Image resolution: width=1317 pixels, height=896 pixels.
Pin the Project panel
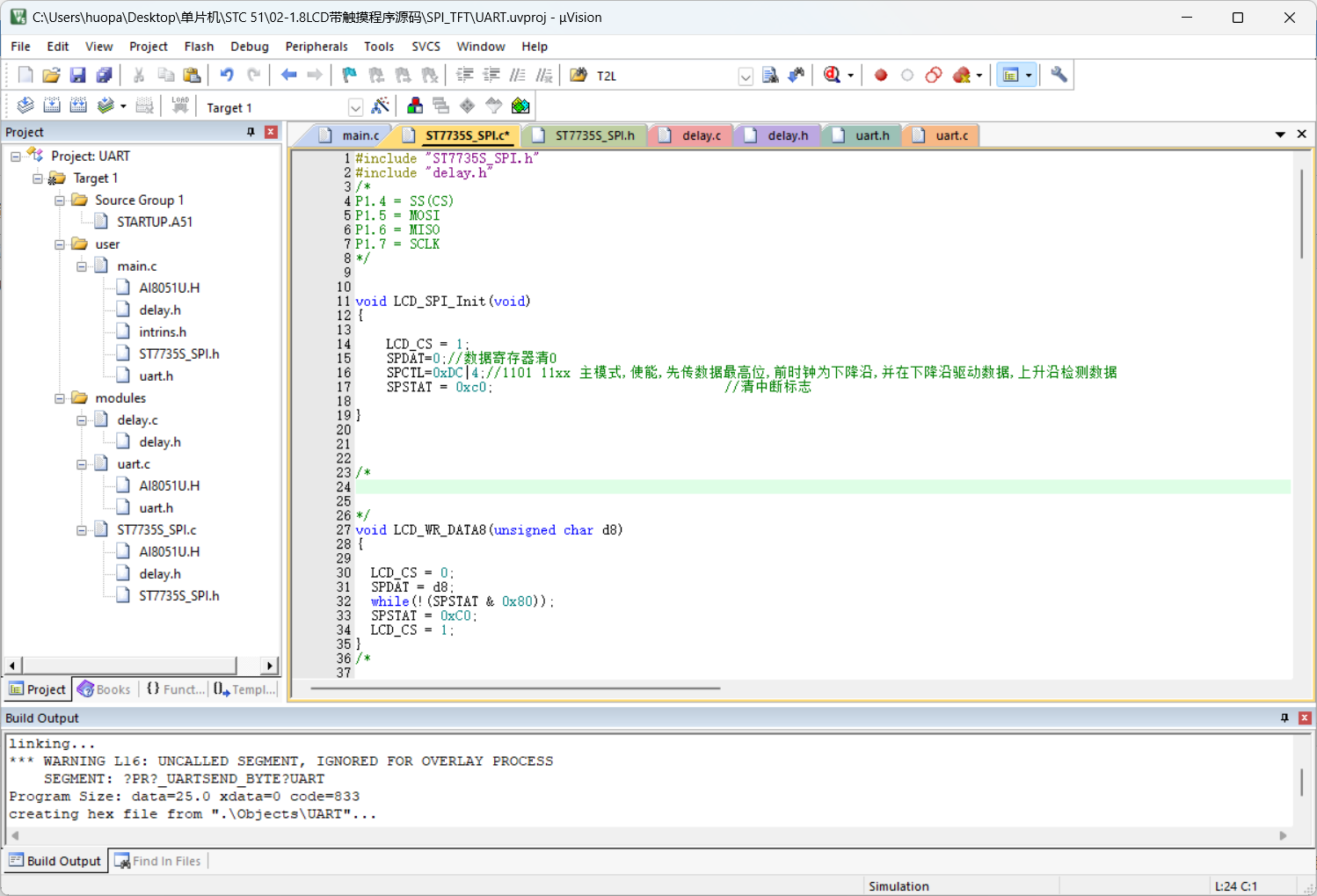pyautogui.click(x=251, y=132)
